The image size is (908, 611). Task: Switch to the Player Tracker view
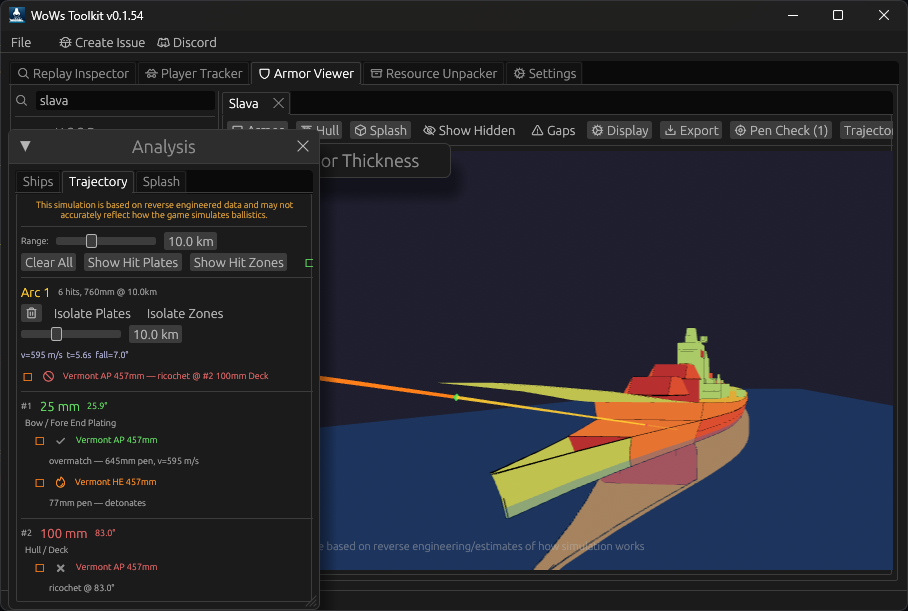click(192, 73)
